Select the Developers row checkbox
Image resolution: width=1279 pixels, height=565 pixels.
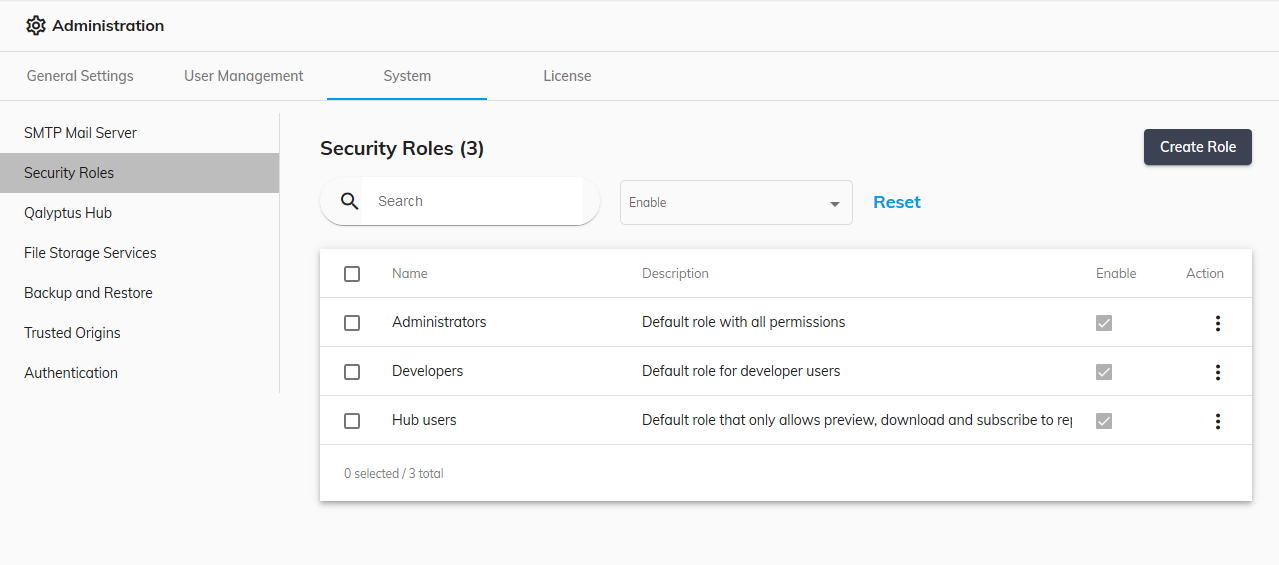click(352, 372)
